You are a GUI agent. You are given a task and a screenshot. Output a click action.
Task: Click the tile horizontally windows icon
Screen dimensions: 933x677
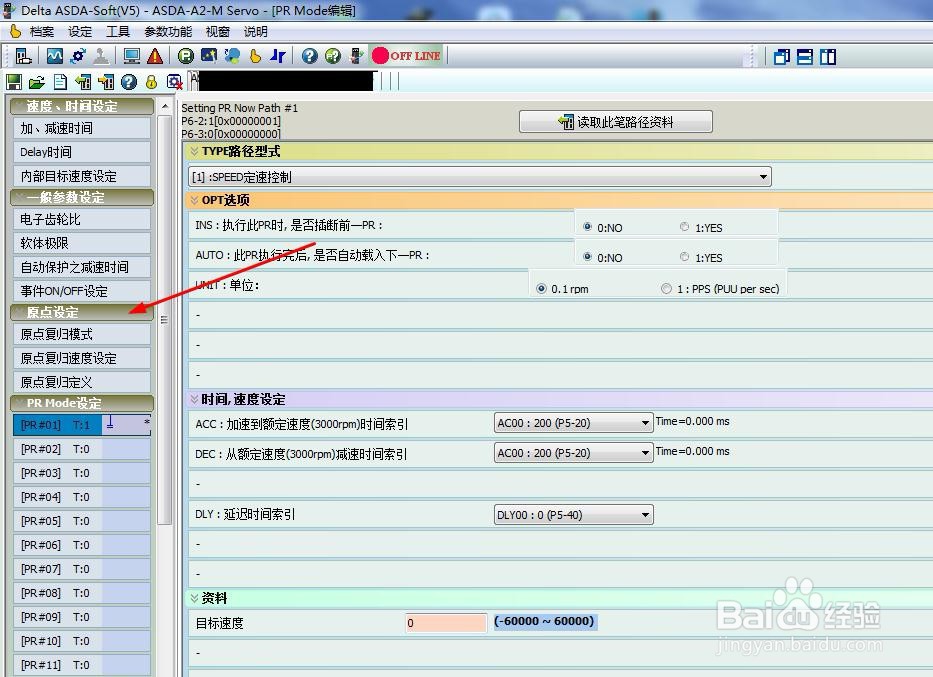804,57
